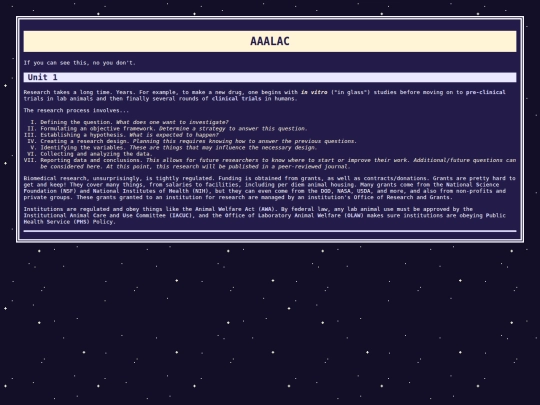Click italic text 'What does one want to investigate?'
540x405 pixels.
(x=172, y=122)
